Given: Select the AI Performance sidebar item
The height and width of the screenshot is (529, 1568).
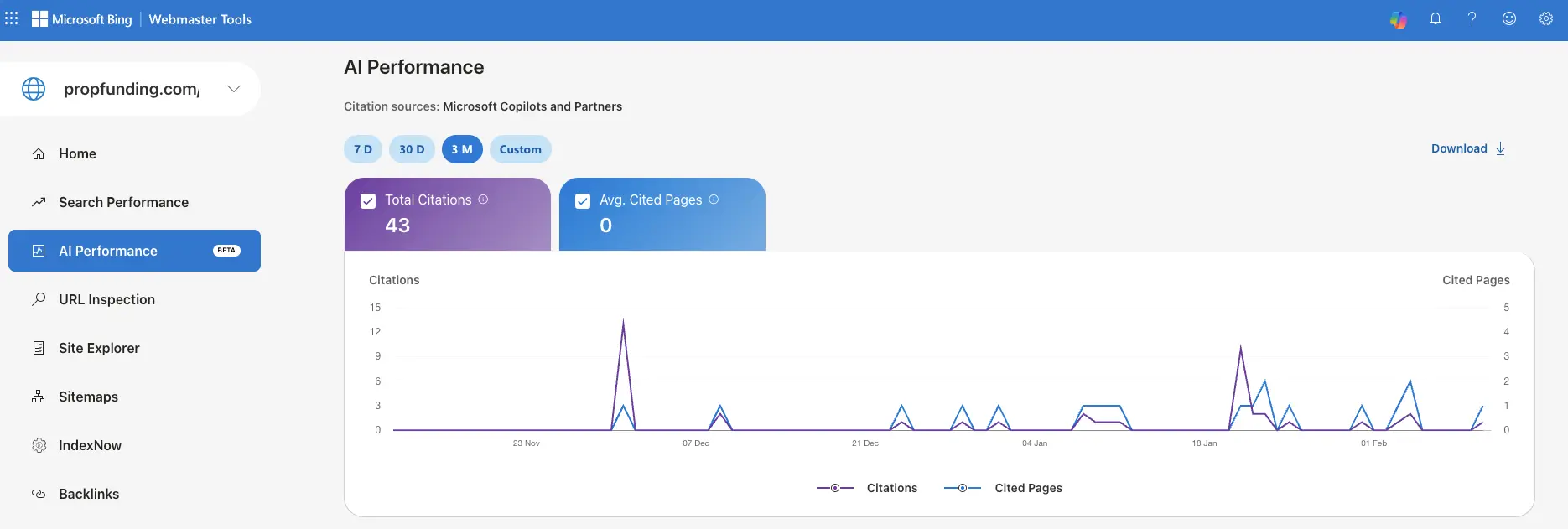Looking at the screenshot, I should pyautogui.click(x=134, y=251).
